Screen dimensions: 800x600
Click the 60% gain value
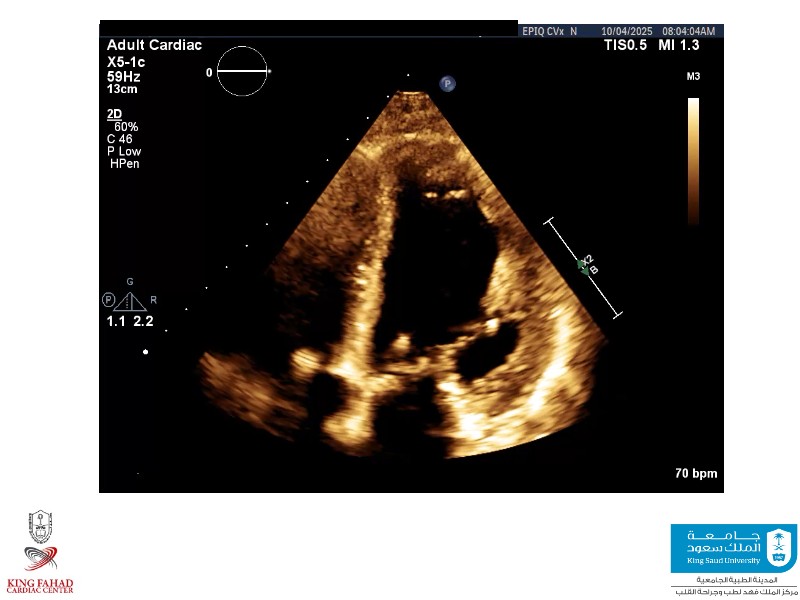point(126,127)
